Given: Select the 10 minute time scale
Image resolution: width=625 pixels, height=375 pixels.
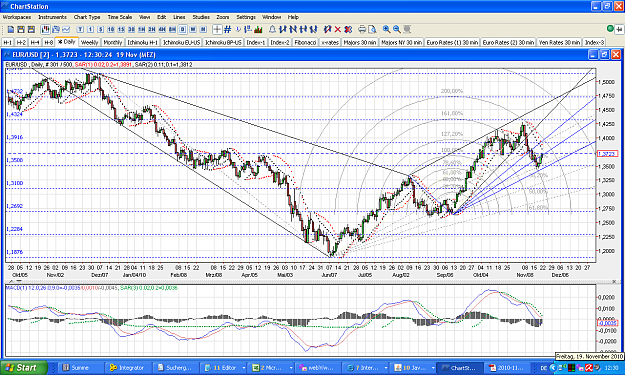Looking at the screenshot, I should pos(111,29).
